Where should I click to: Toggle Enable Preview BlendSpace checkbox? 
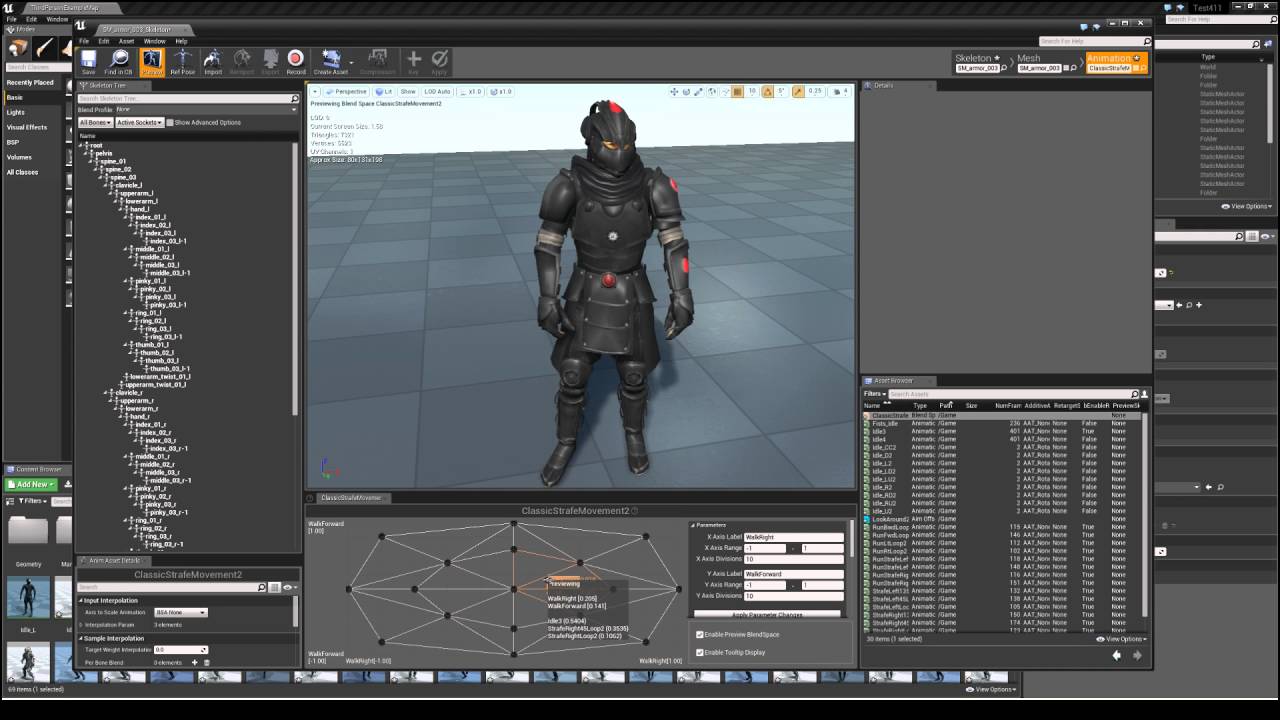tap(699, 635)
